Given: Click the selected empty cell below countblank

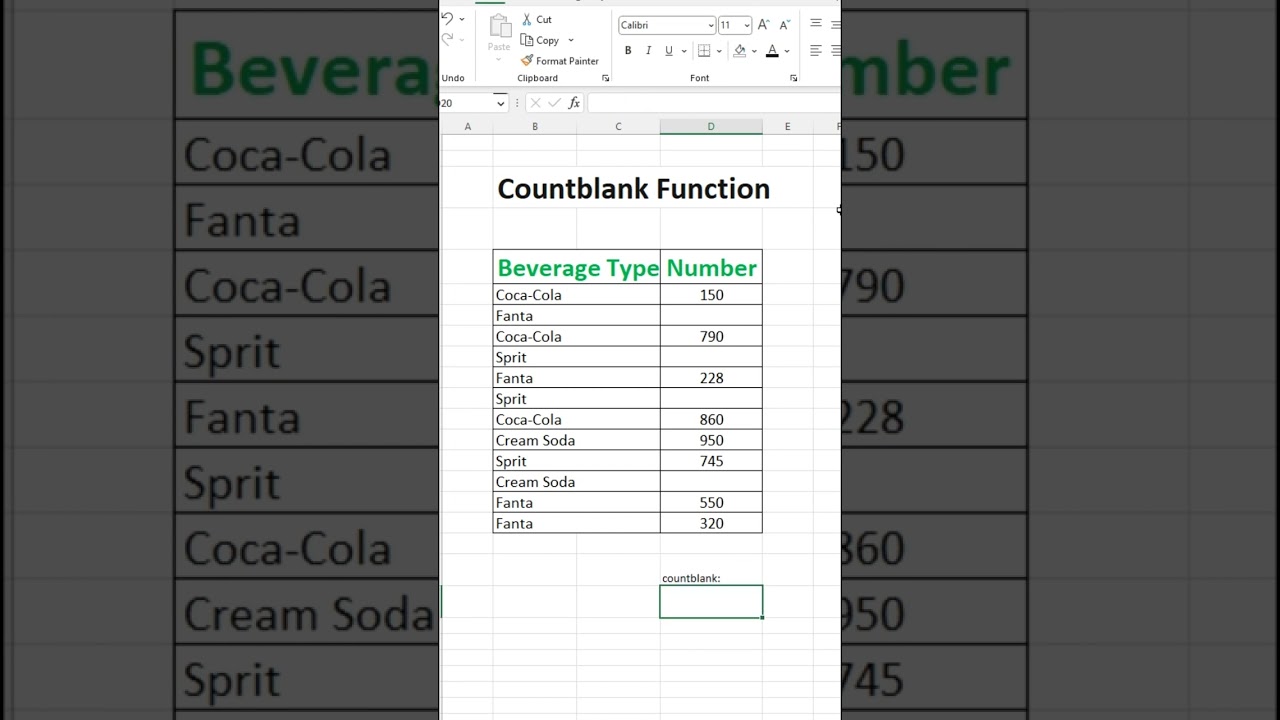Looking at the screenshot, I should (711, 602).
